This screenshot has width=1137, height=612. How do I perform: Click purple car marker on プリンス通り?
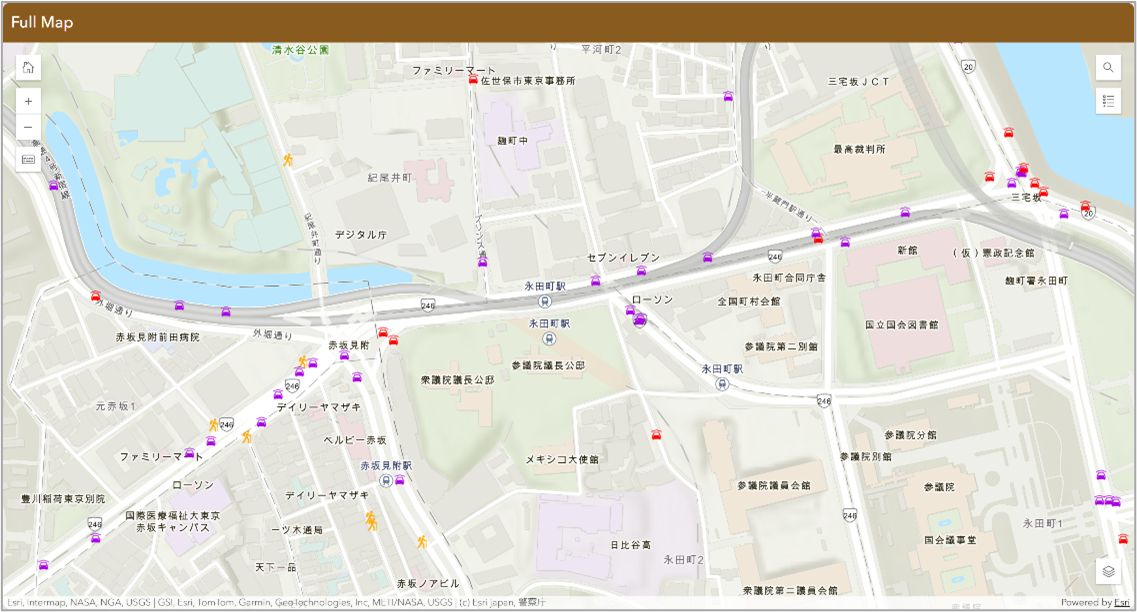pyautogui.click(x=482, y=262)
